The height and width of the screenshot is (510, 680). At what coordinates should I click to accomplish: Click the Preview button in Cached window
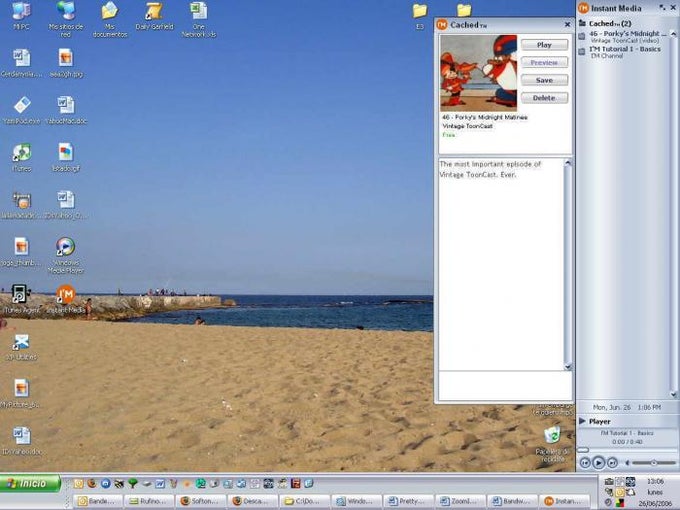coord(544,62)
